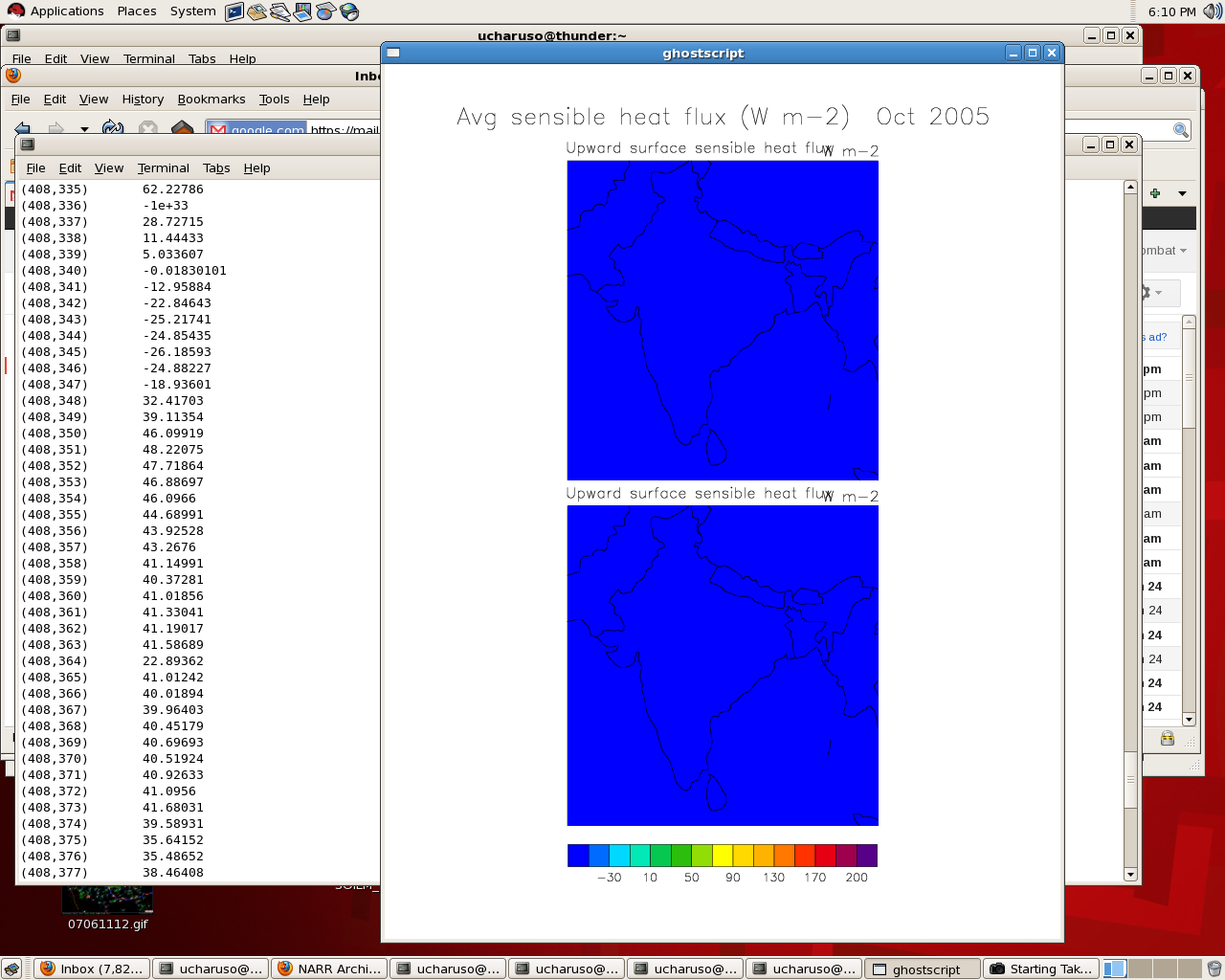Expand the tab list dropdown arrow

[x=1182, y=193]
